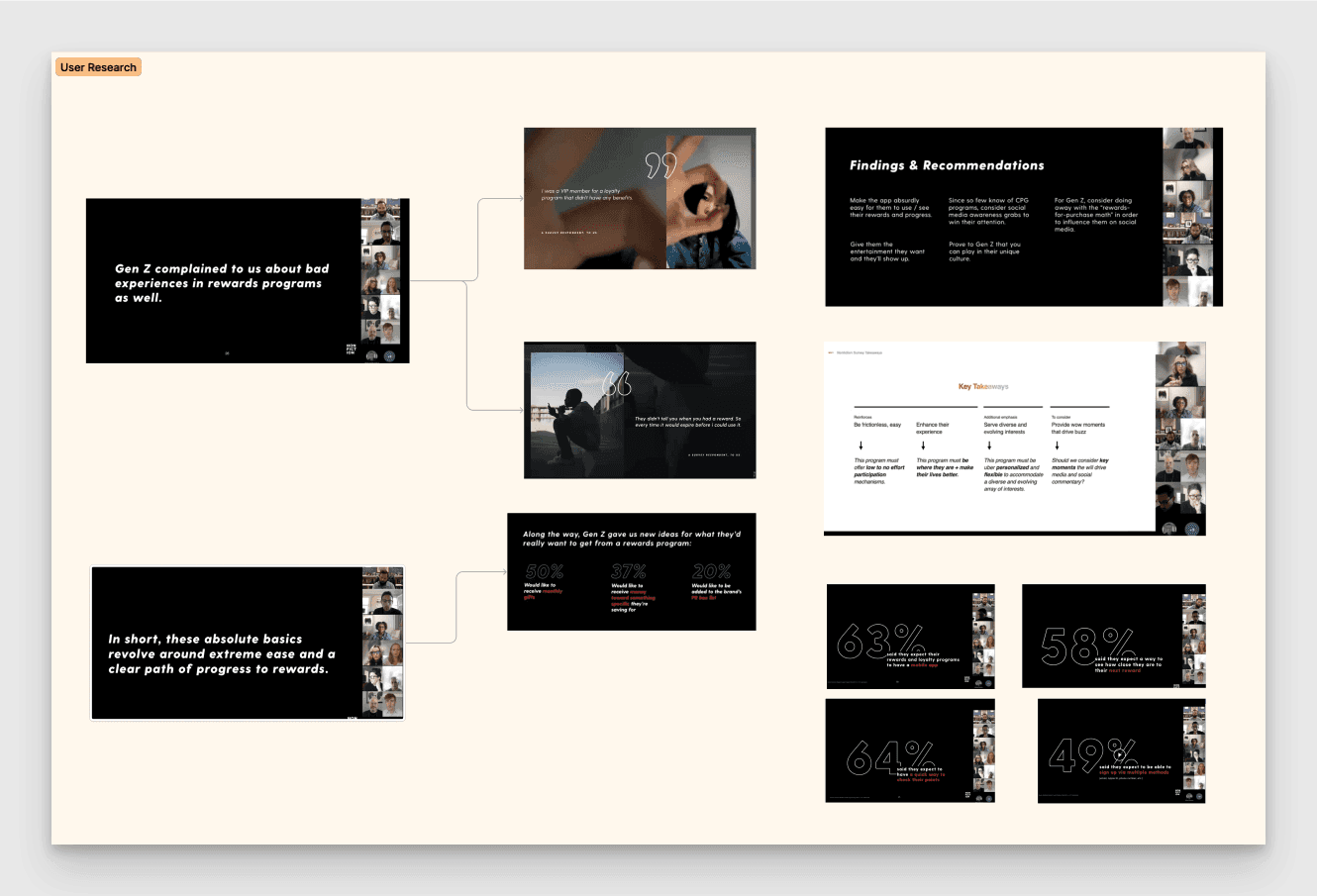The height and width of the screenshot is (896, 1317).
Task: Click 'For Gen Z, consider doing away' paragraph
Action: tap(1096, 215)
